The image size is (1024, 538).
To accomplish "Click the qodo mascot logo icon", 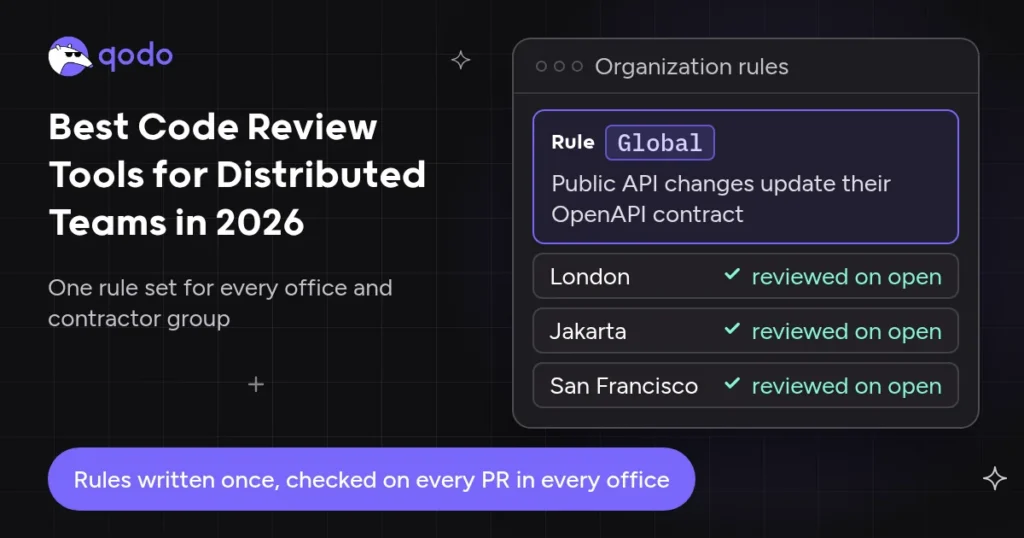I will click(x=70, y=56).
